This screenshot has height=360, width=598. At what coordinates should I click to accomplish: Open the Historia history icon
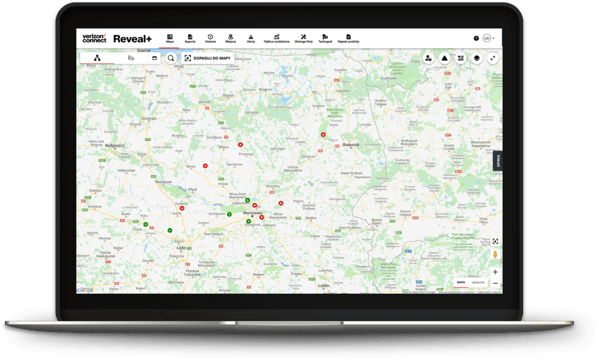[x=210, y=39]
